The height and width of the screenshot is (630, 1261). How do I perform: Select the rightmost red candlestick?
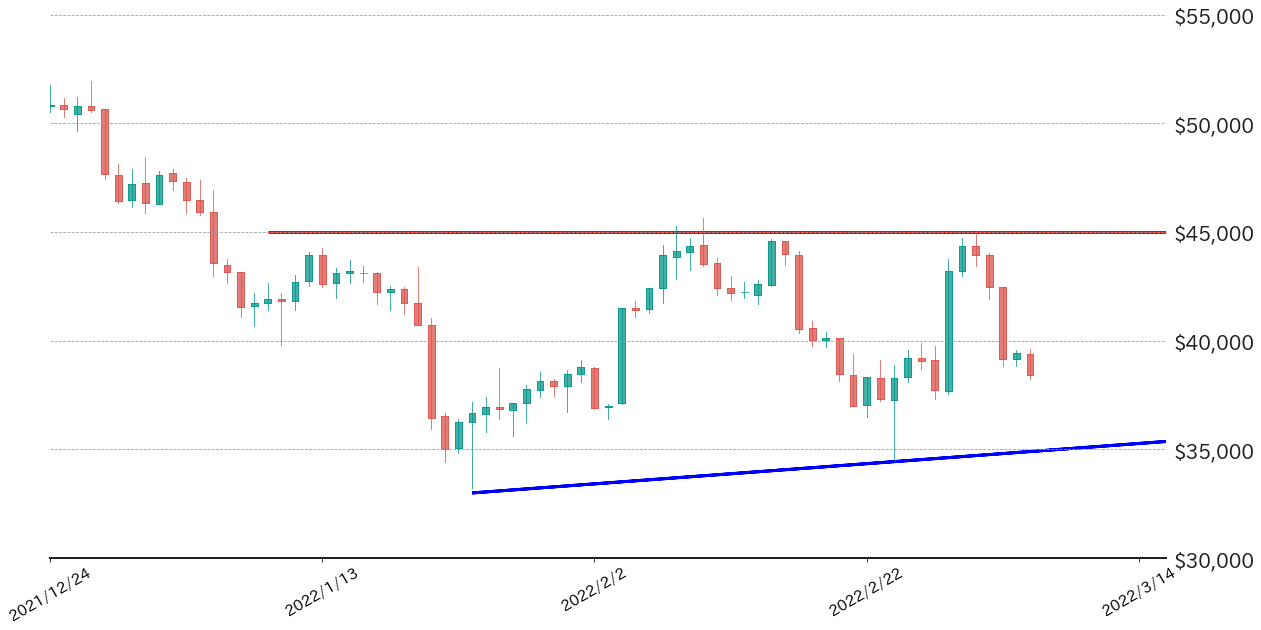[1030, 365]
